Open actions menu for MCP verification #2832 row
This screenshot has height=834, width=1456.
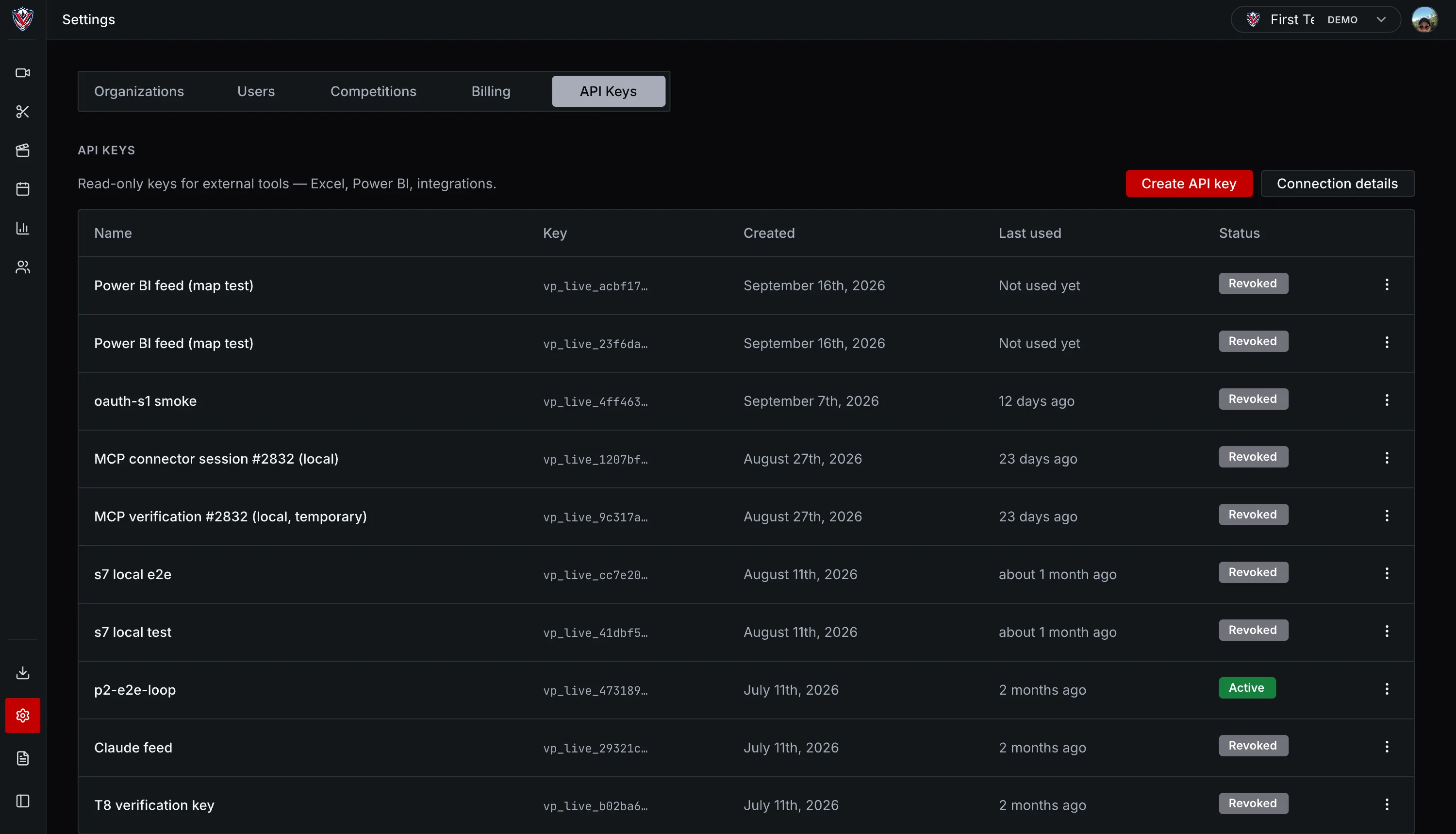click(x=1387, y=516)
